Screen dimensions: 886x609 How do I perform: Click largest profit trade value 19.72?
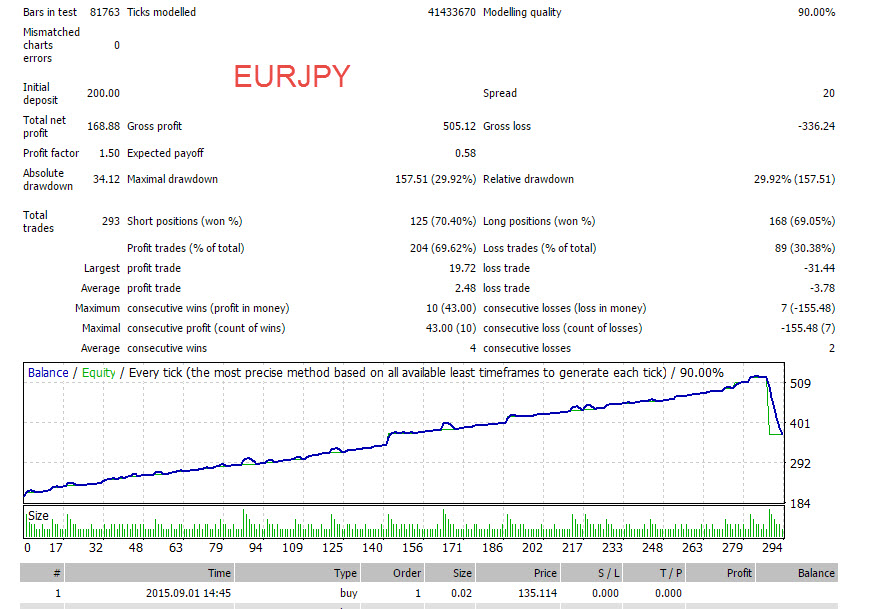coord(462,268)
